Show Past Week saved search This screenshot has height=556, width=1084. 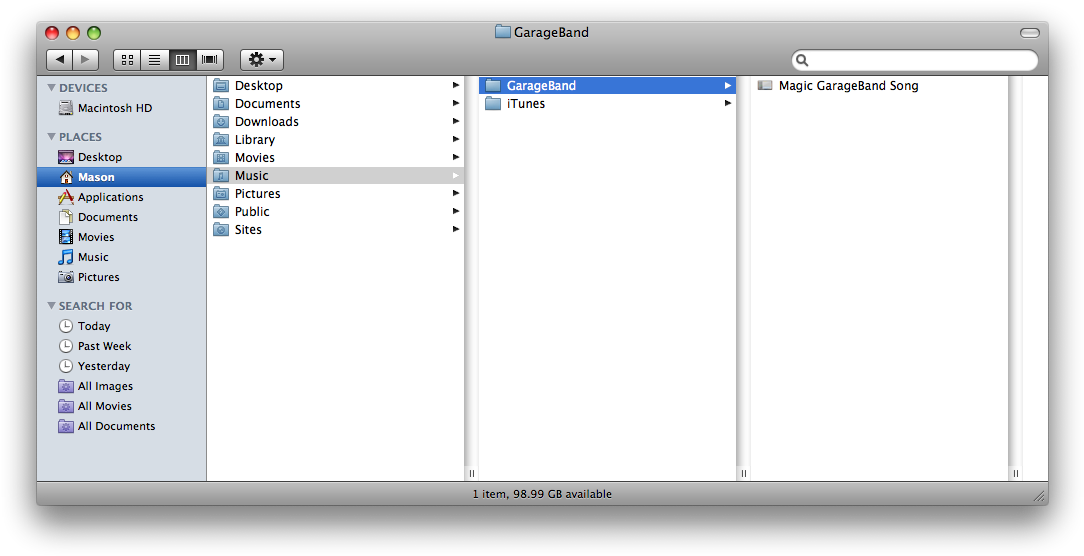click(x=122, y=346)
